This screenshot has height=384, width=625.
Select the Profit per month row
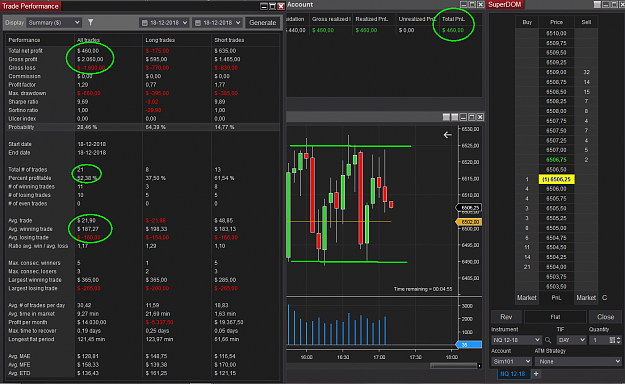pos(142,322)
